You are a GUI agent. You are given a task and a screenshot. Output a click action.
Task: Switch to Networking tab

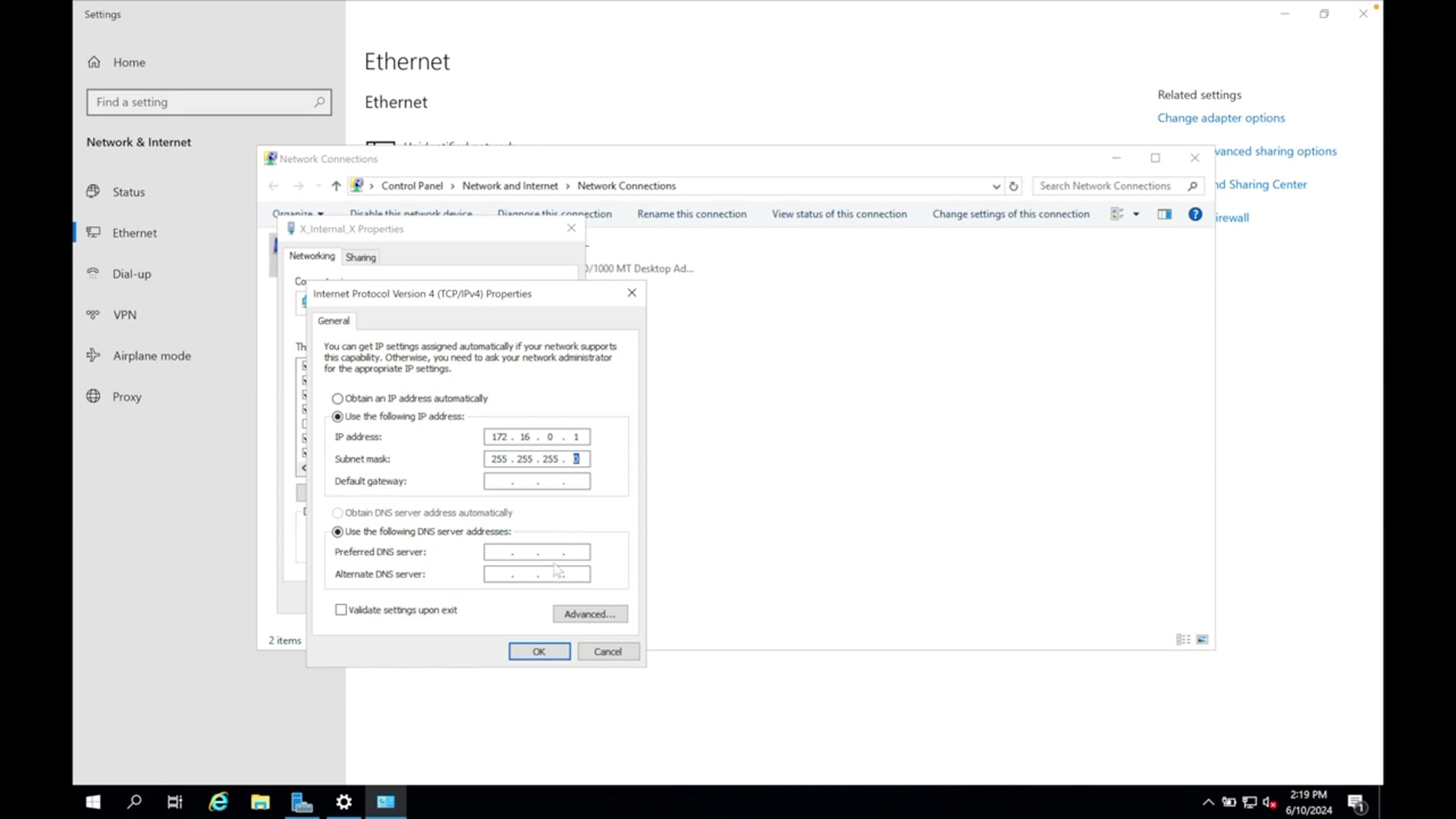pos(312,256)
